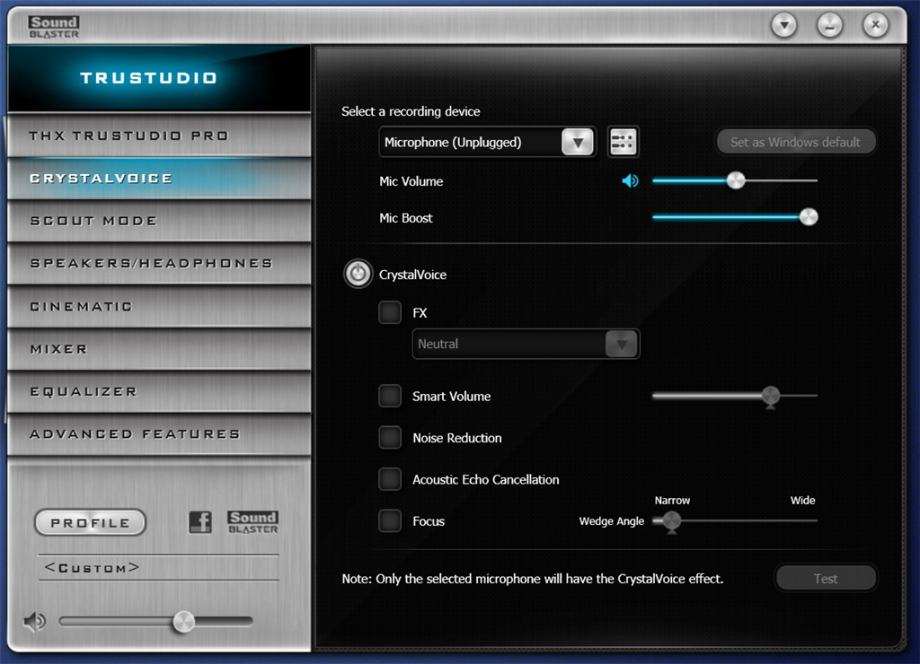
Task: Toggle the CrystalVoice power button
Action: click(x=358, y=274)
